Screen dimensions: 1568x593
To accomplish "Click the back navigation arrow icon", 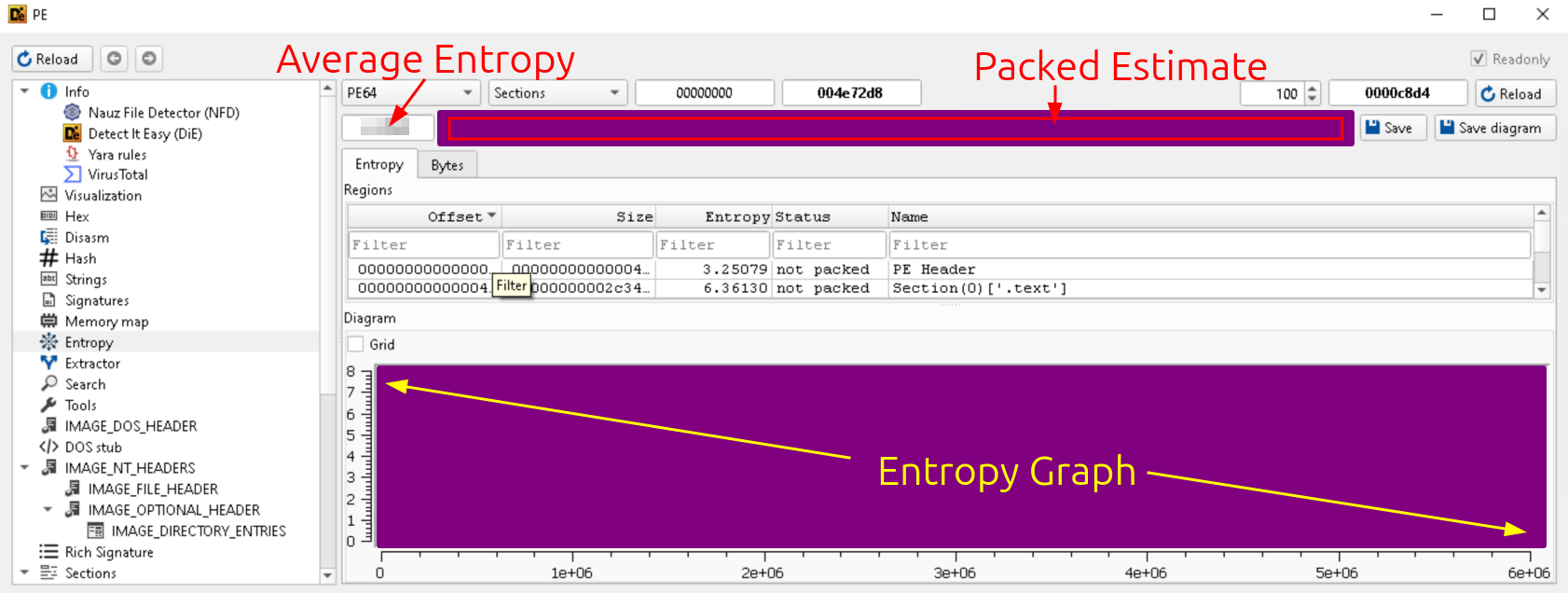I will coord(114,59).
